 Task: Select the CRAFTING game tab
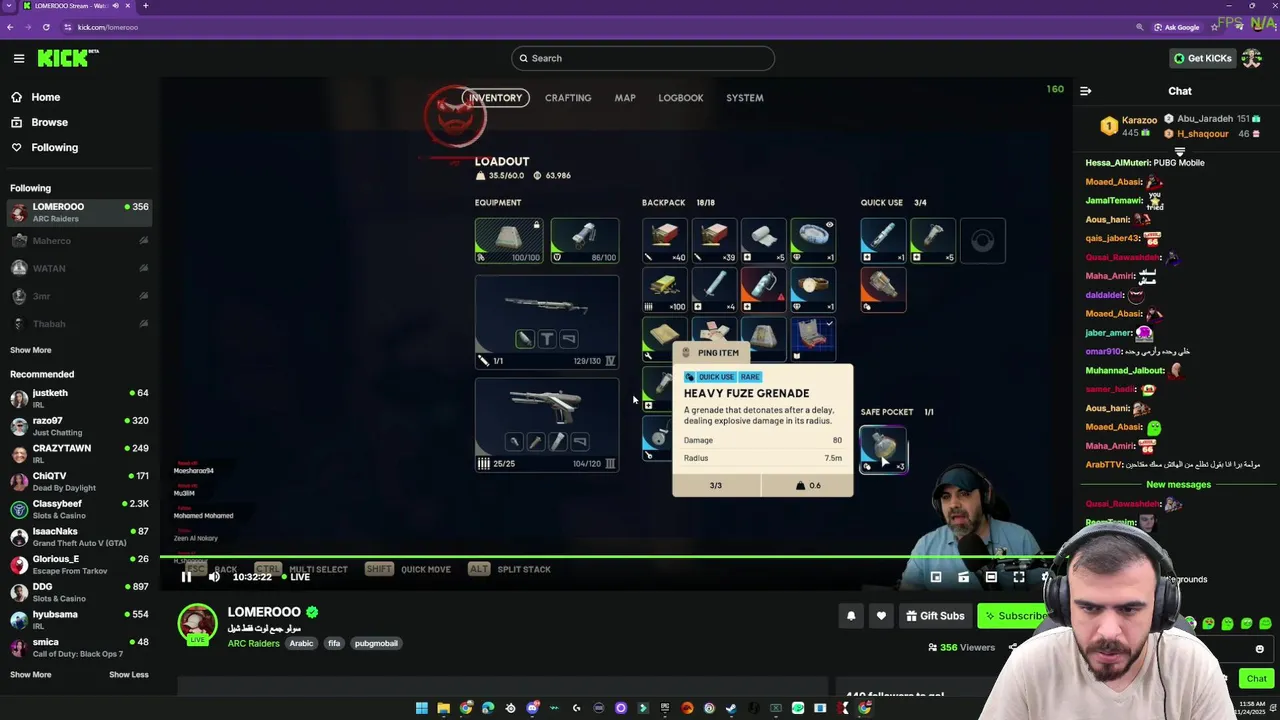pyautogui.click(x=568, y=98)
